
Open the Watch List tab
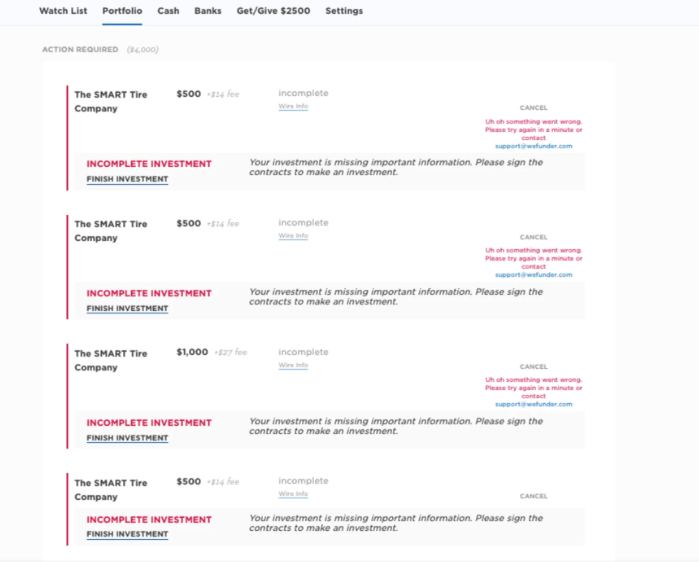[63, 11]
